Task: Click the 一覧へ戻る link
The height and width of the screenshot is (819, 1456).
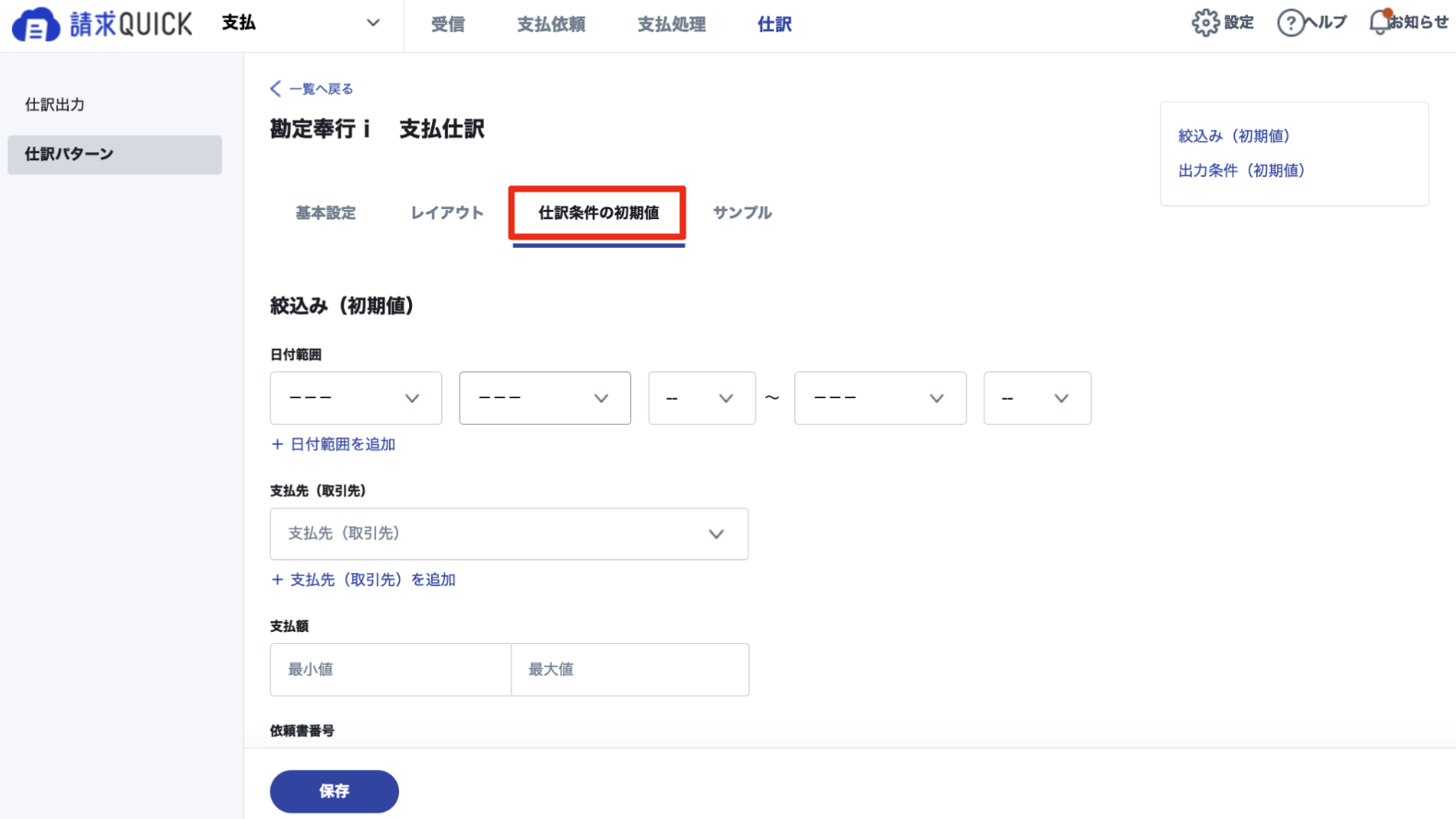Action: [322, 88]
